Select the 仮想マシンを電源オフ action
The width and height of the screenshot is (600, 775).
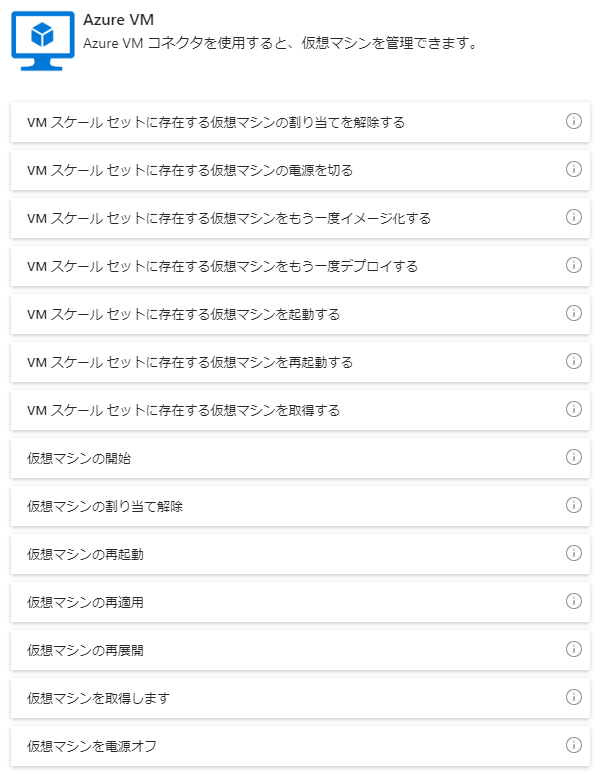click(x=300, y=745)
